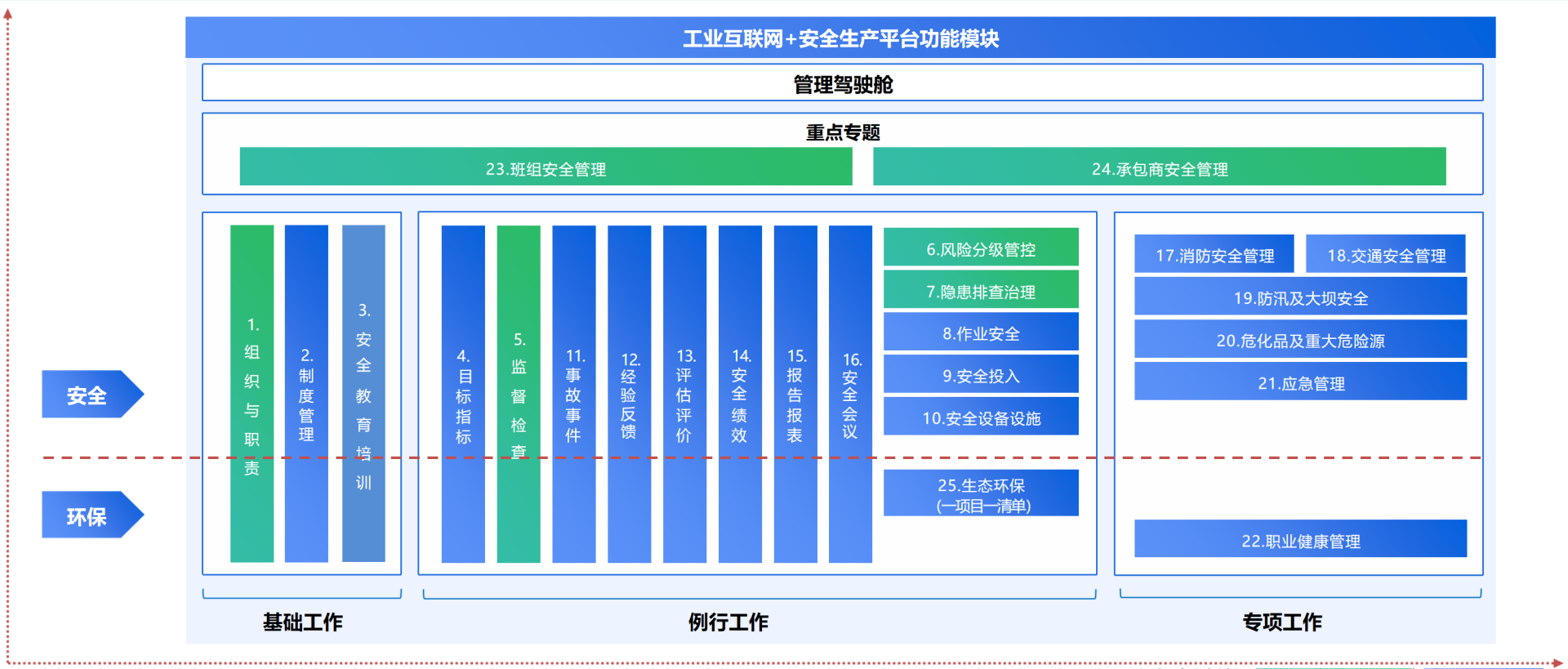Open the 7.隐患排查治理 module
Image resolution: width=1568 pixels, height=669 pixels.
click(981, 290)
